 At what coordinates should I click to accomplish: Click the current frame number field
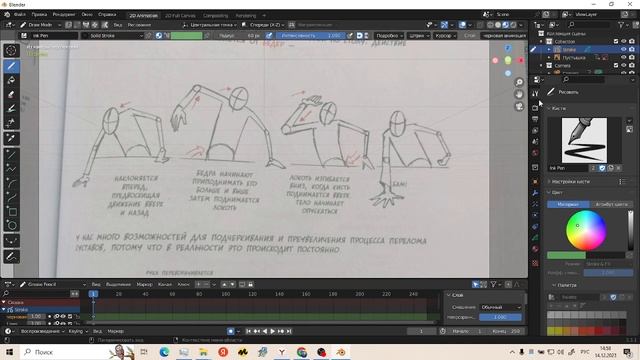point(421,331)
